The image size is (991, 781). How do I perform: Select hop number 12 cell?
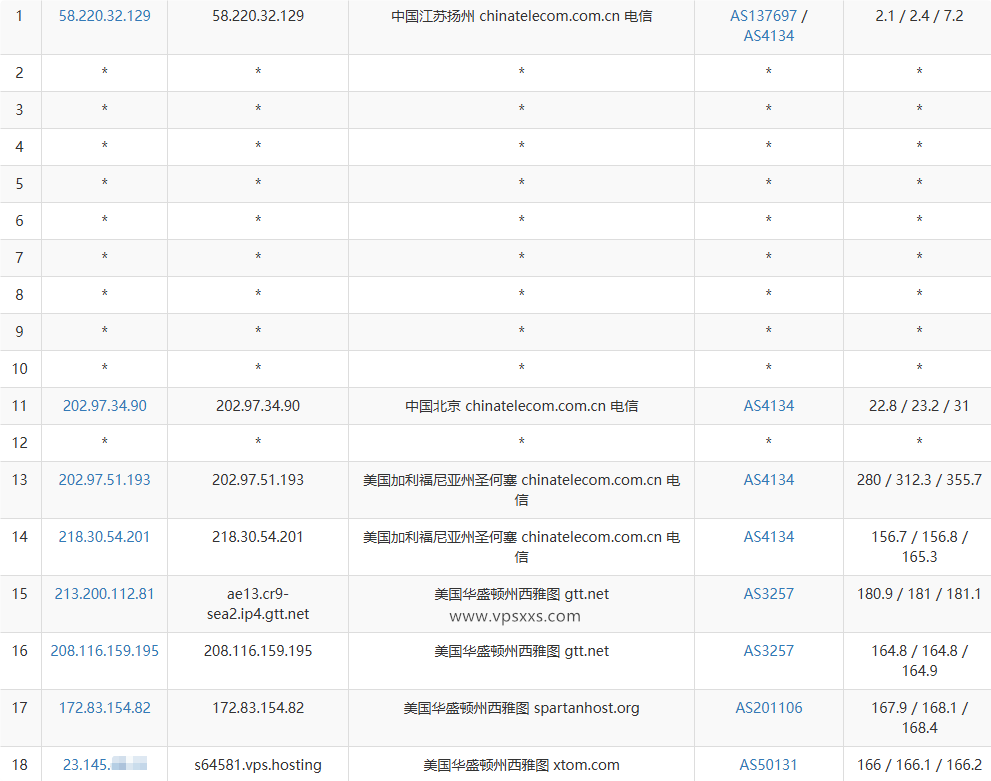(x=20, y=442)
